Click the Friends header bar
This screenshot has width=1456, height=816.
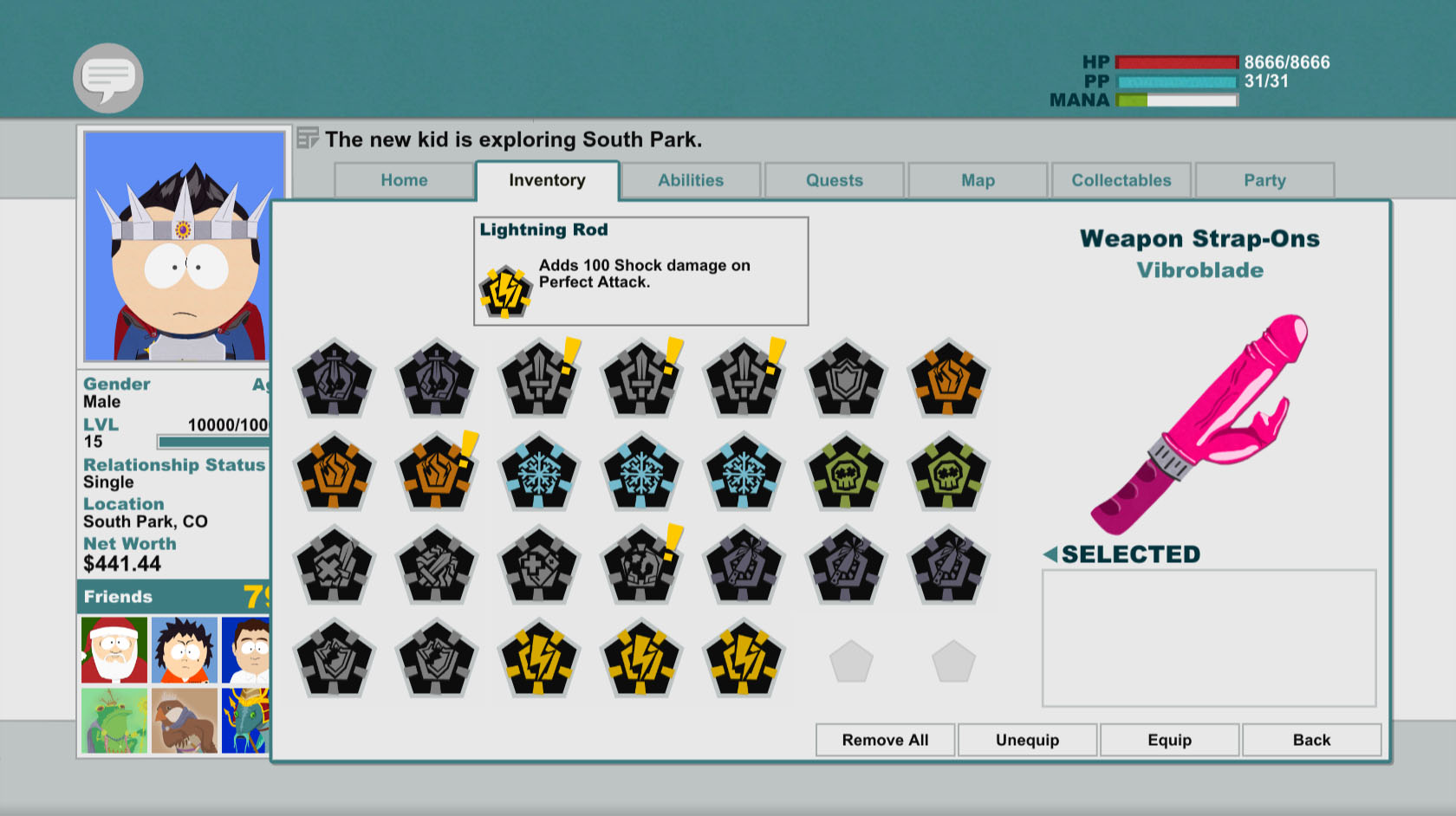[174, 597]
